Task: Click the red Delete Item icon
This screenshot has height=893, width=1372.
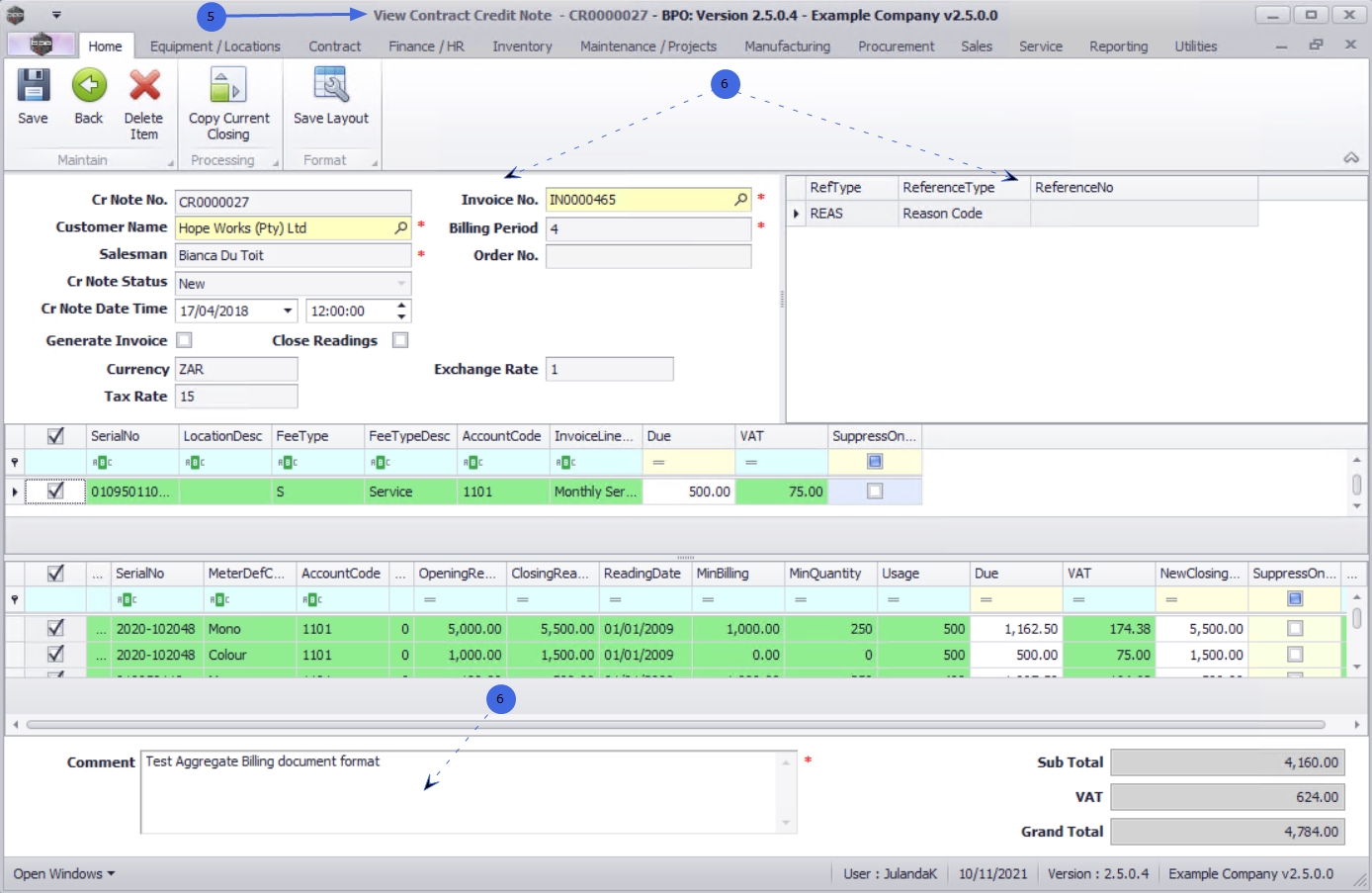Action: coord(144,86)
